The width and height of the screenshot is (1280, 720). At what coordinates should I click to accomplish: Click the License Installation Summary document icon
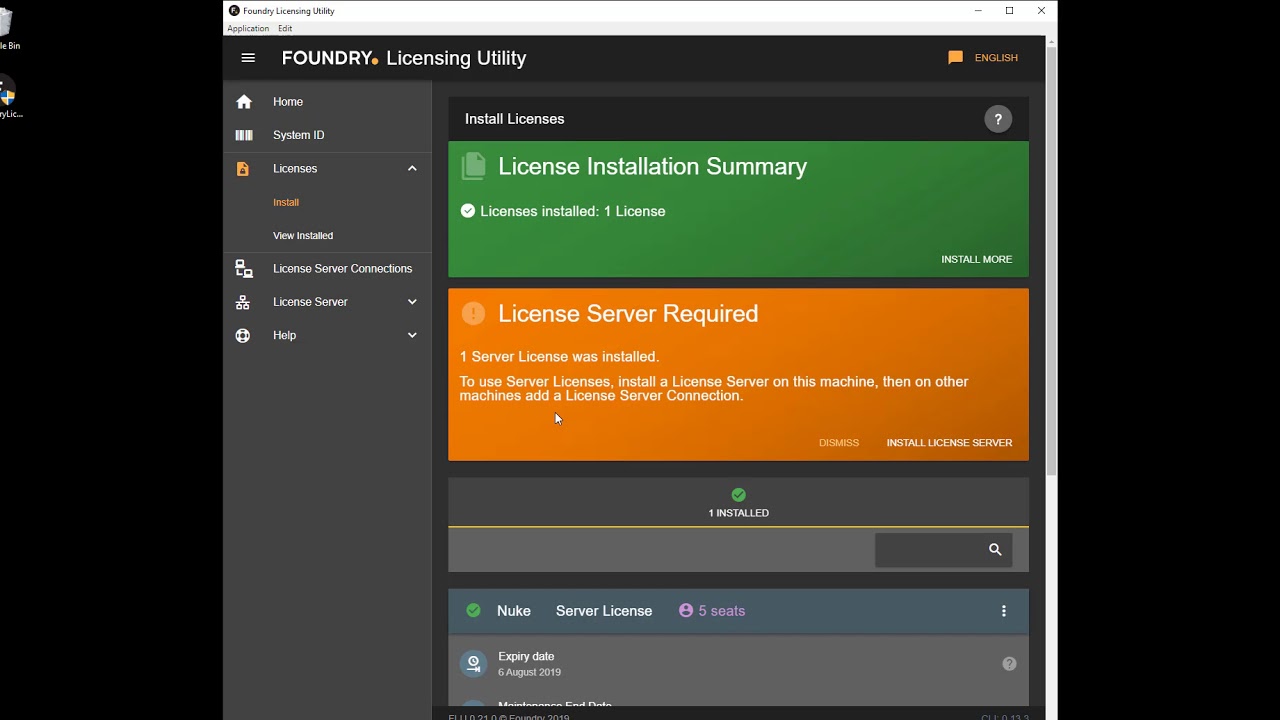pyautogui.click(x=473, y=166)
